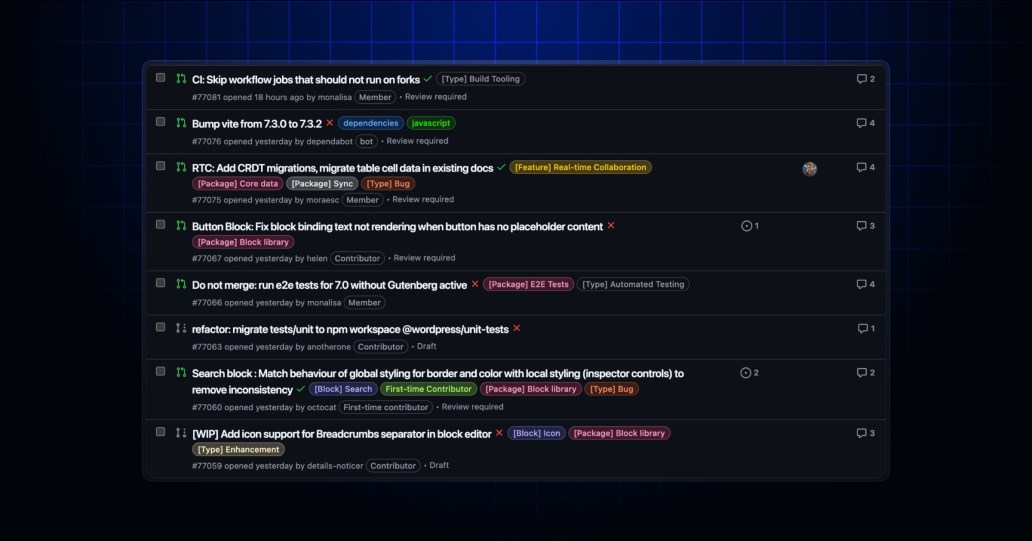Open PR titled CI: Skip workflow jobs
Image resolution: width=1032 pixels, height=541 pixels.
(306, 80)
